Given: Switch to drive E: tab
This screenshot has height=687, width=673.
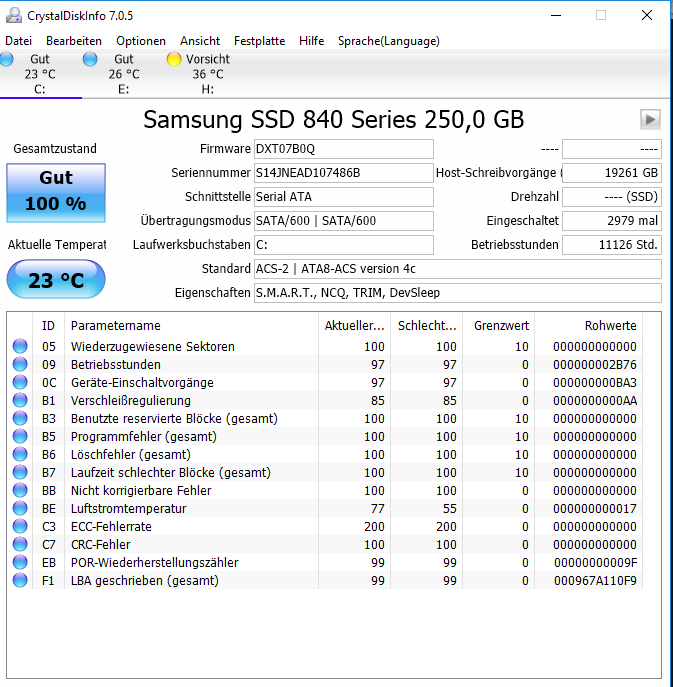Looking at the screenshot, I should point(124,74).
